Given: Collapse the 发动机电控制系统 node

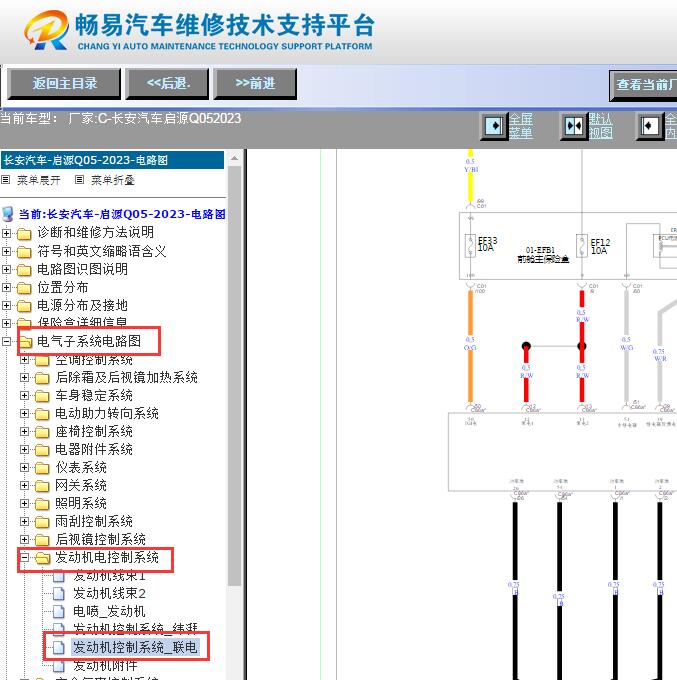Looking at the screenshot, I should coord(24,558).
